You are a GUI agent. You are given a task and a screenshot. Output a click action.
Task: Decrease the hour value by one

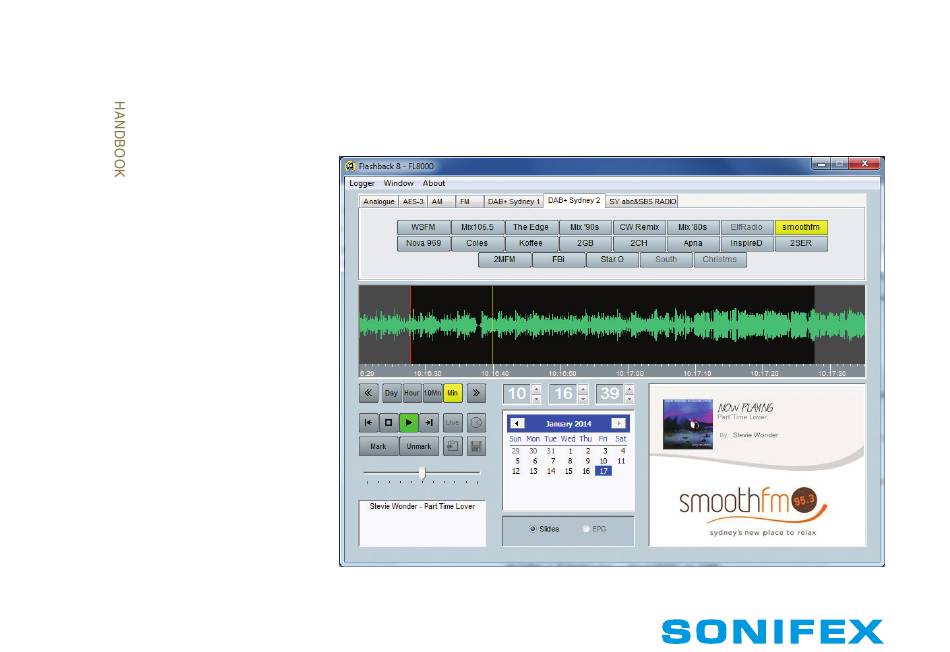point(536,399)
